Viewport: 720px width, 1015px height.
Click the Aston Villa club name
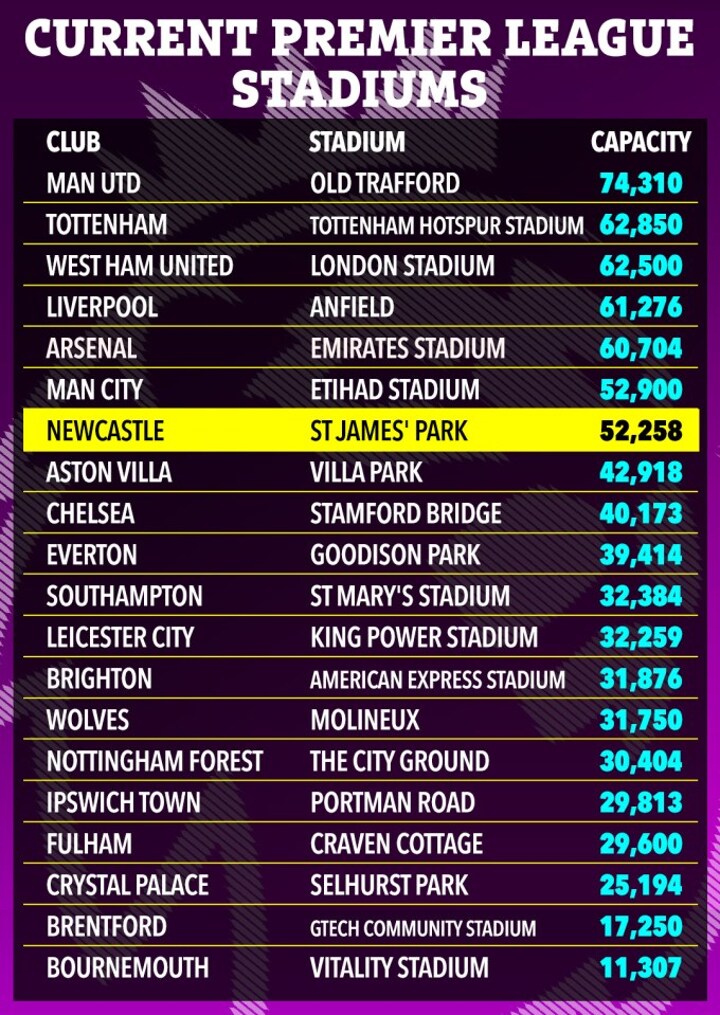click(108, 473)
